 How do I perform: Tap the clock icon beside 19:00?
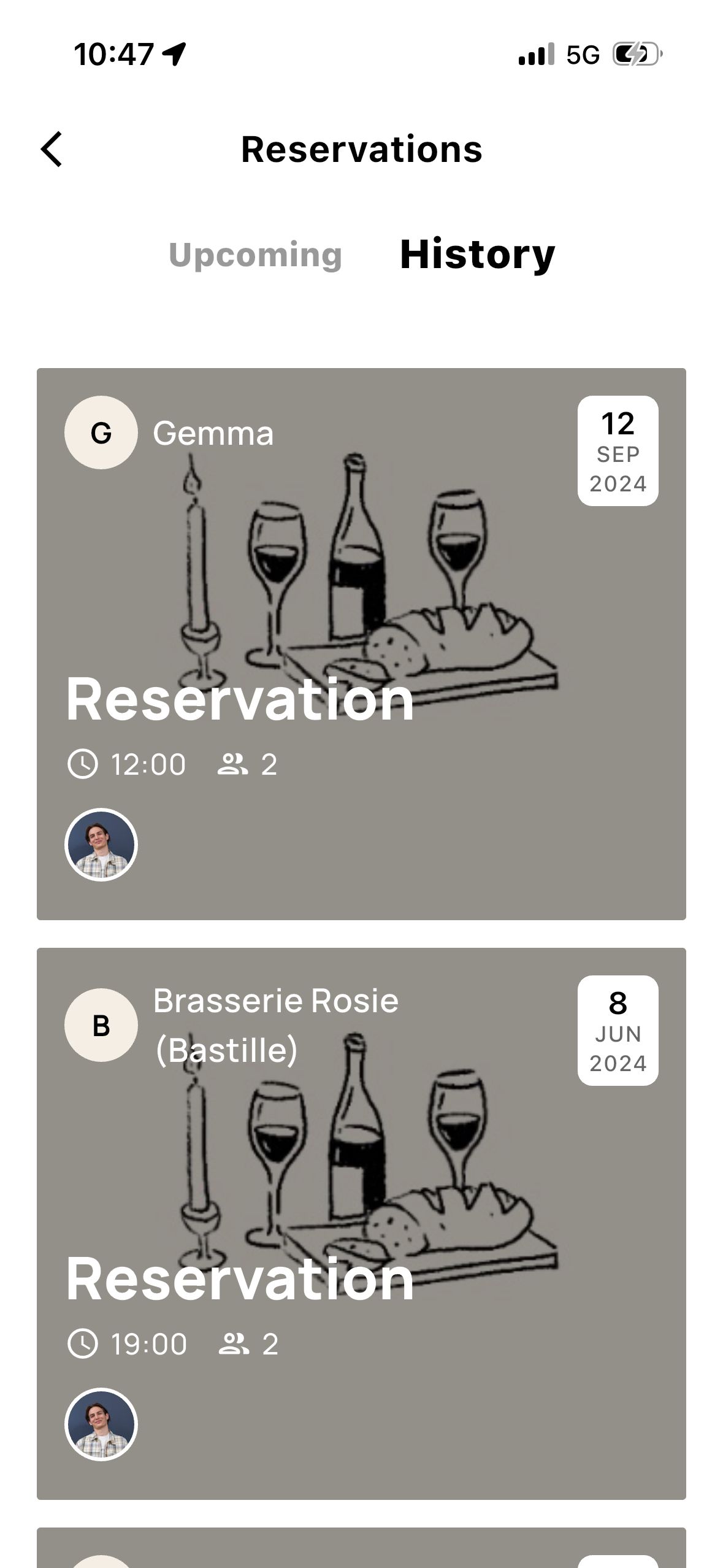82,1344
